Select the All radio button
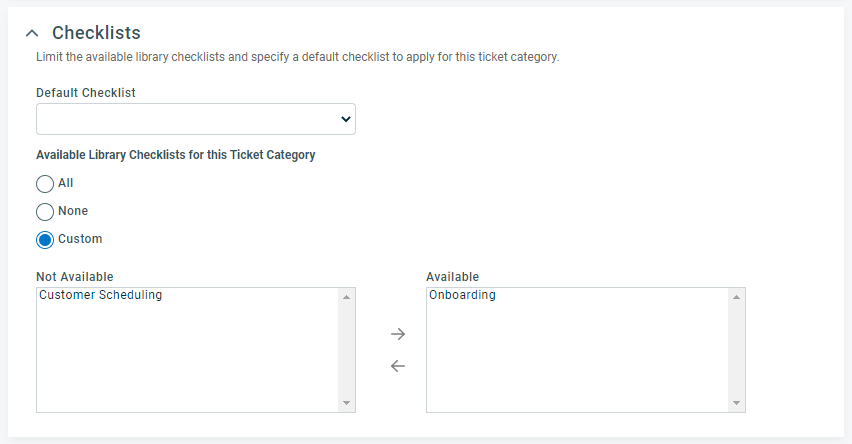852x444 pixels. 45,184
